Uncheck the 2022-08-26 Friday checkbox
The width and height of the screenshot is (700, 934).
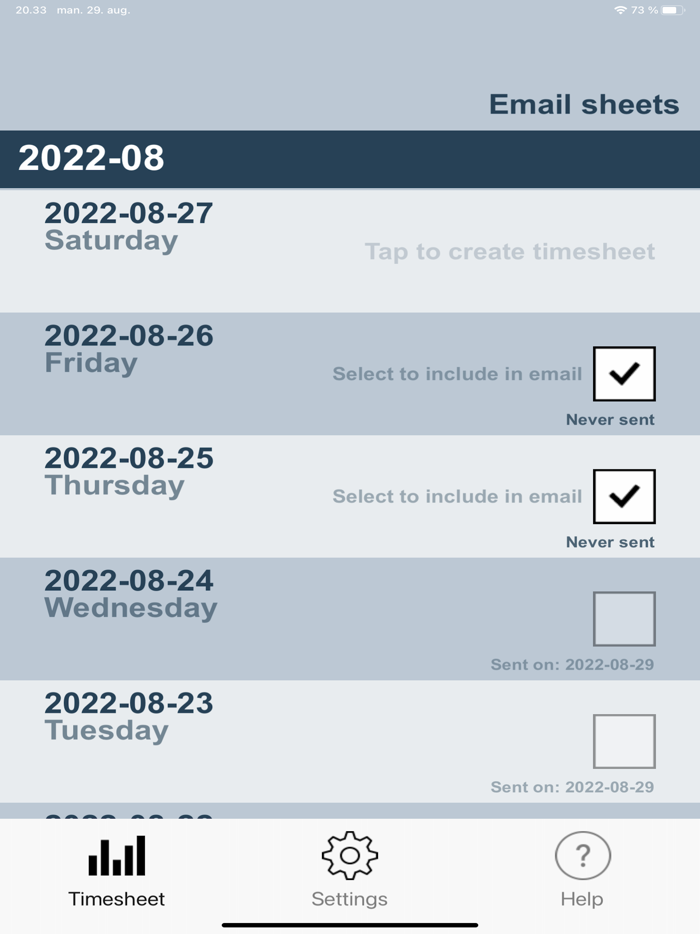tap(624, 373)
